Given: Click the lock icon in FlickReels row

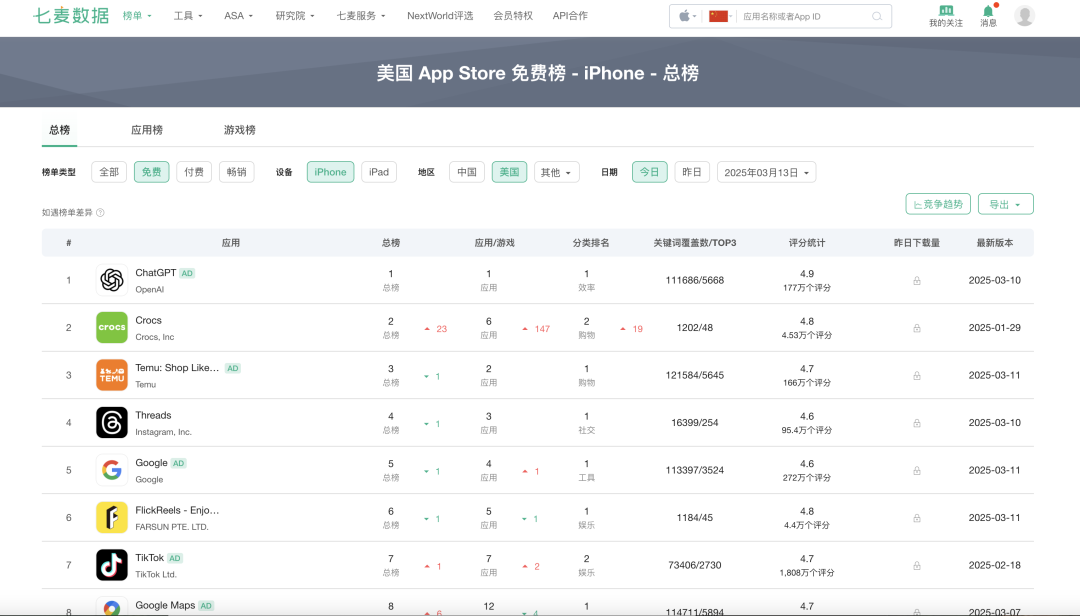Looking at the screenshot, I should coord(917,518).
